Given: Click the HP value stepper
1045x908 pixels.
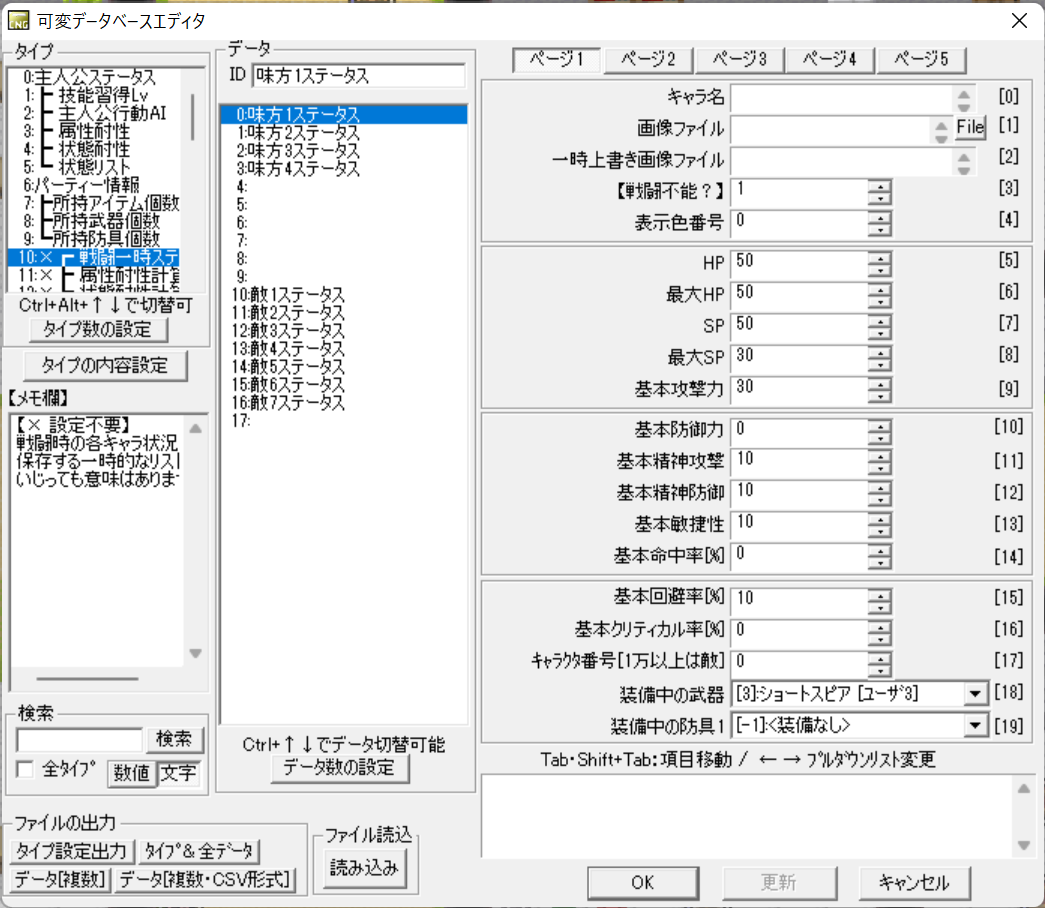Looking at the screenshot, I should (x=880, y=263).
